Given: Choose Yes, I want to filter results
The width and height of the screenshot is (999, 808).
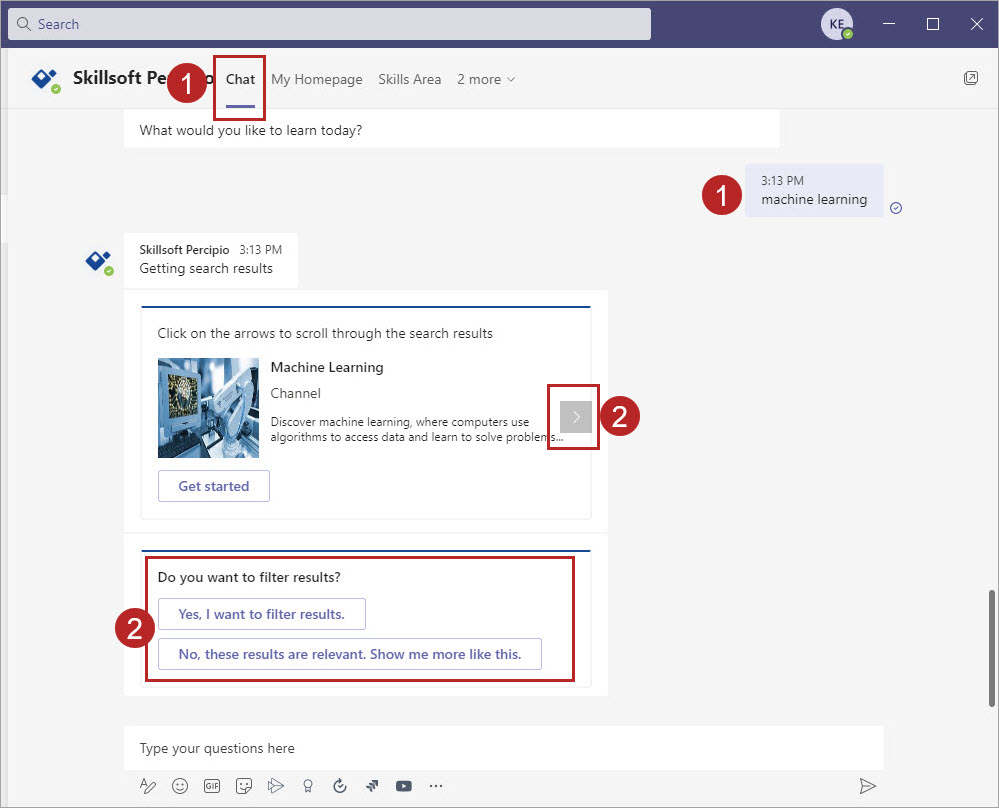Looking at the screenshot, I should pos(262,614).
